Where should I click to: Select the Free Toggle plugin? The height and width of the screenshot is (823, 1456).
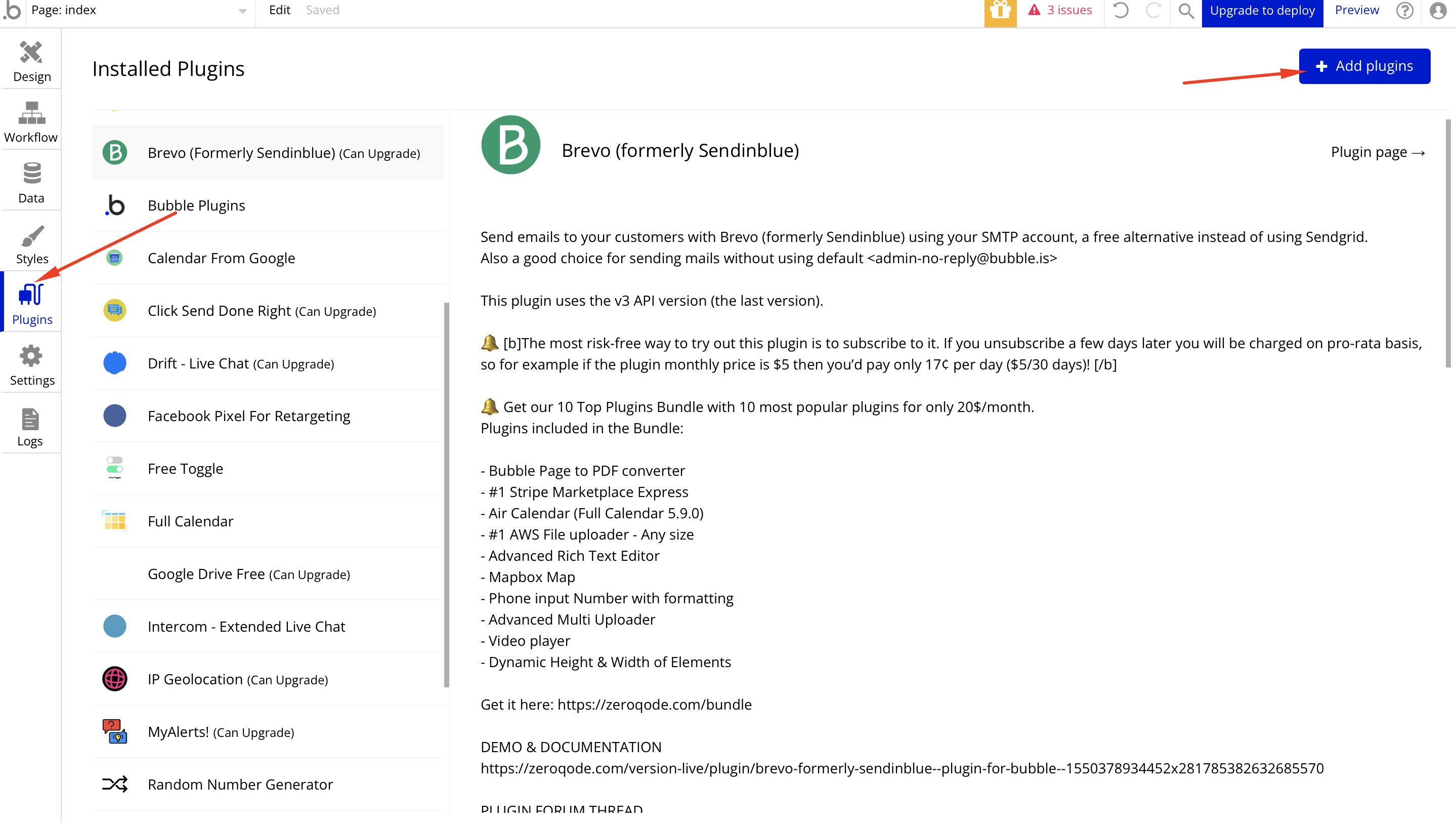267,468
